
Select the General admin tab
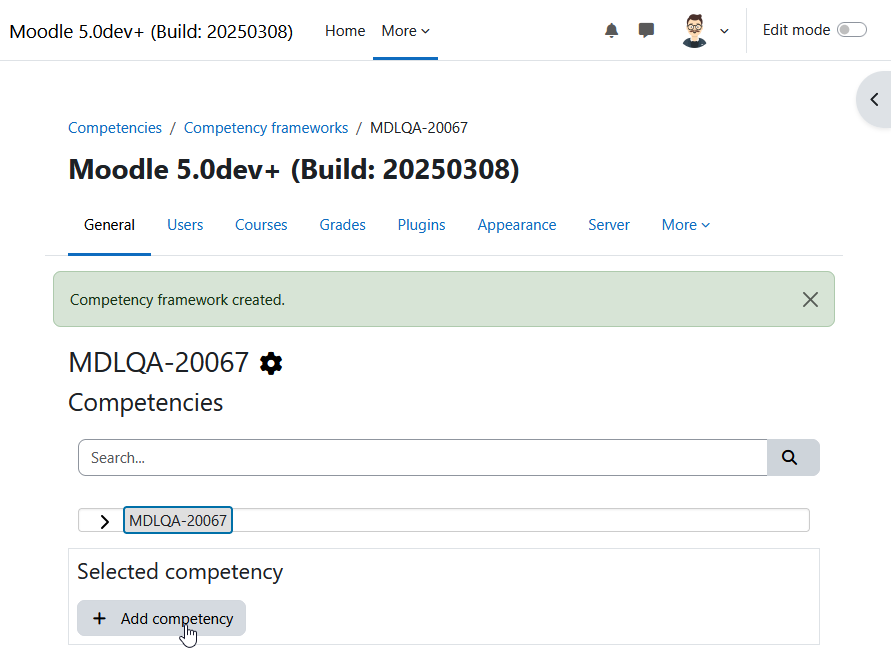[x=109, y=225]
